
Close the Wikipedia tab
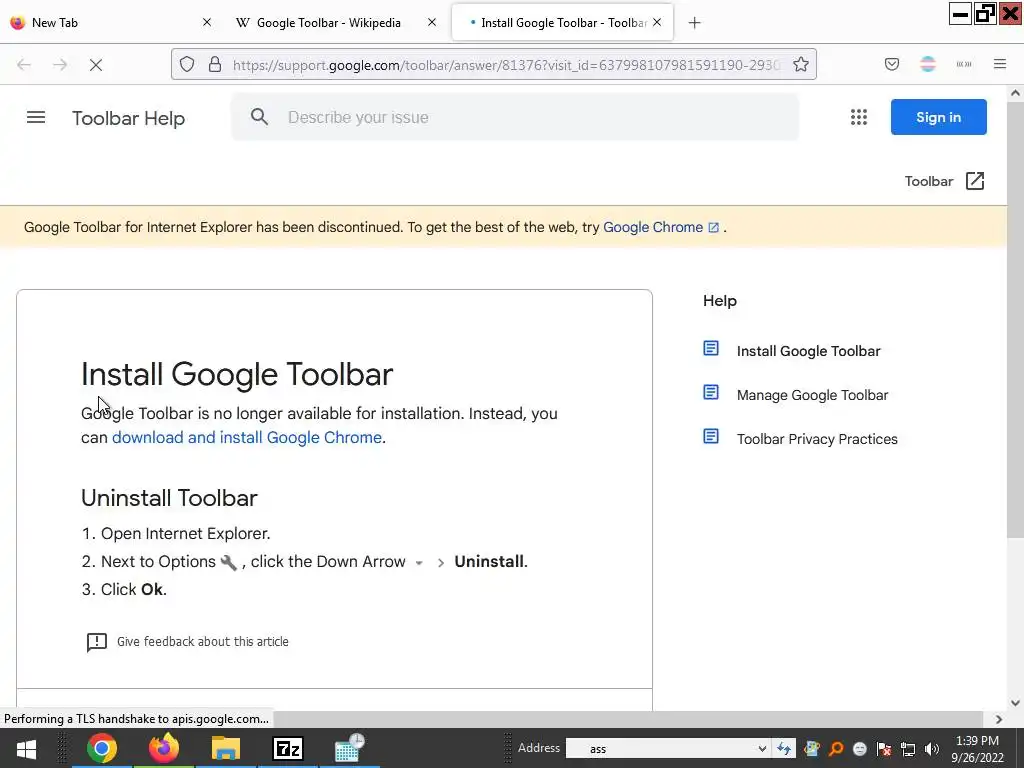coord(432,22)
